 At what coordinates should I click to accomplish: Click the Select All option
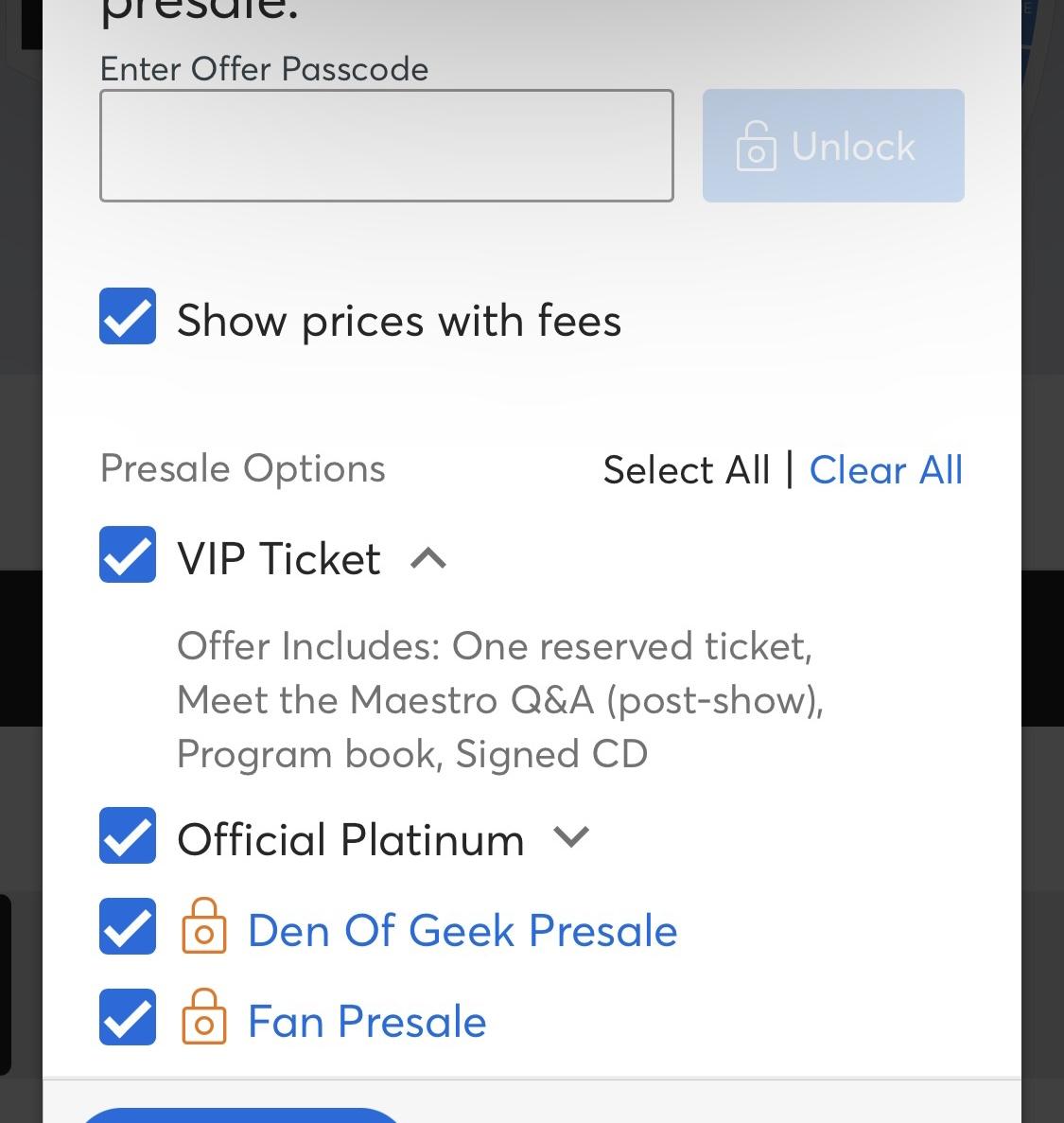[x=687, y=470]
